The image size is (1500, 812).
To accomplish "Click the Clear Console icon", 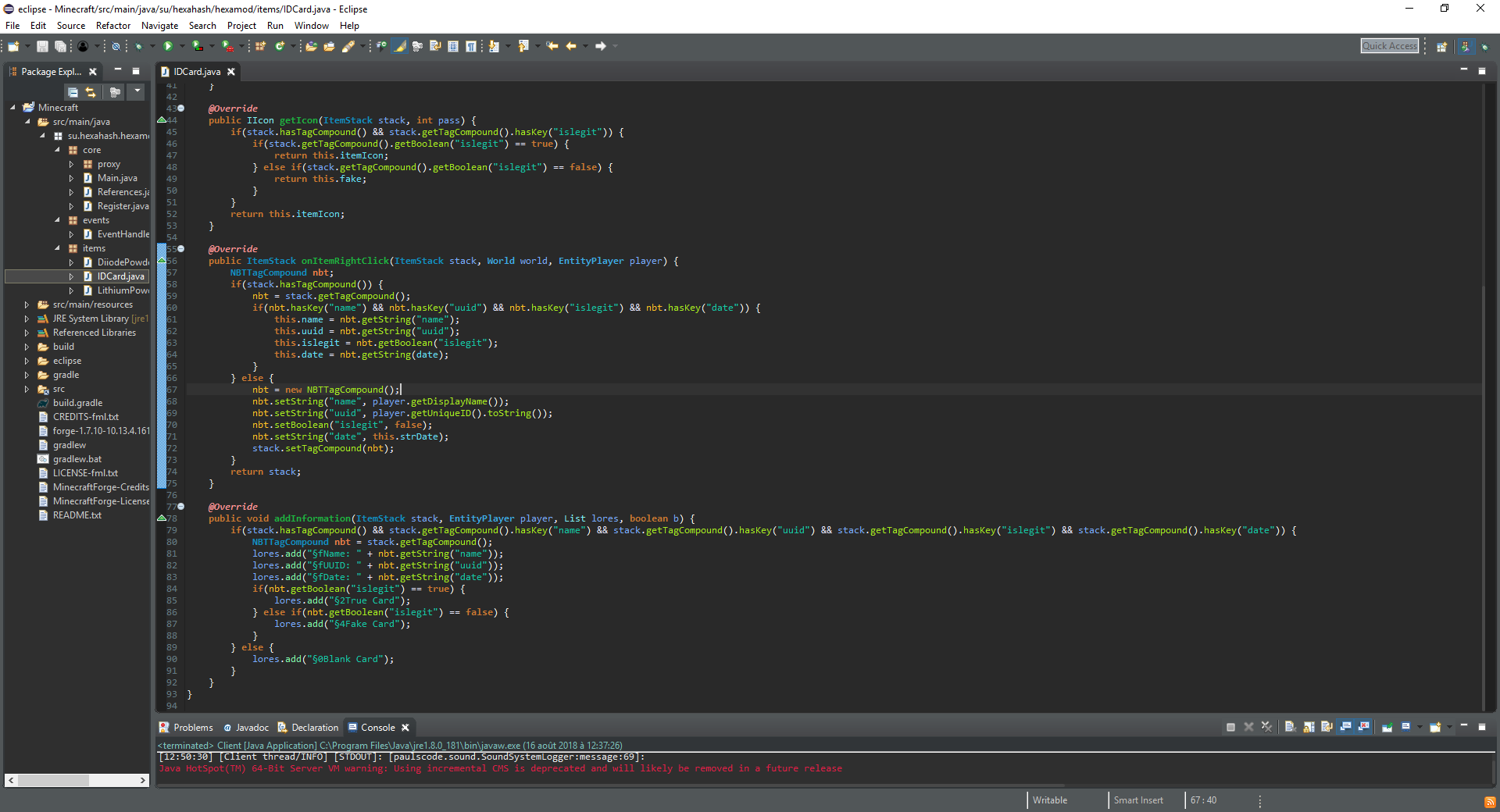I will coord(1290,727).
